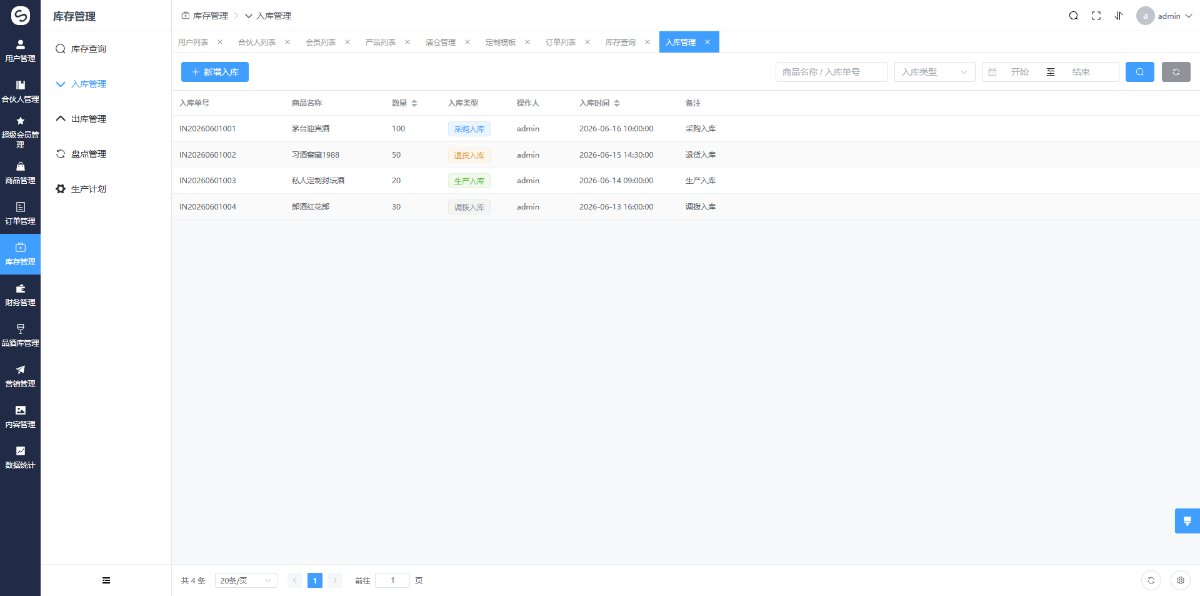
Task: Open 超级会员管理 star icon in sidebar
Action: coord(20,120)
